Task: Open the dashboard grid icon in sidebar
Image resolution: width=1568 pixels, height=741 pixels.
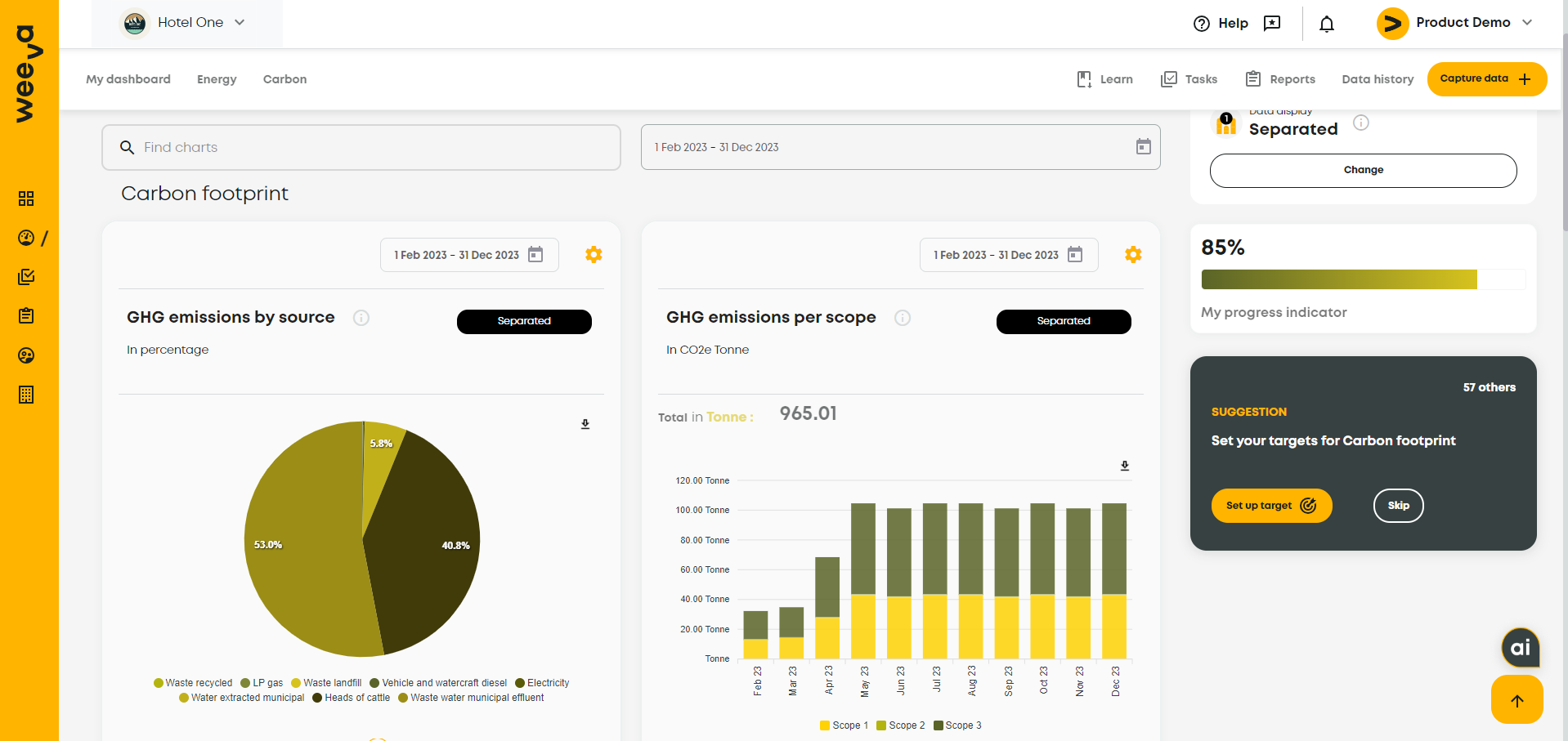Action: pos(26,199)
